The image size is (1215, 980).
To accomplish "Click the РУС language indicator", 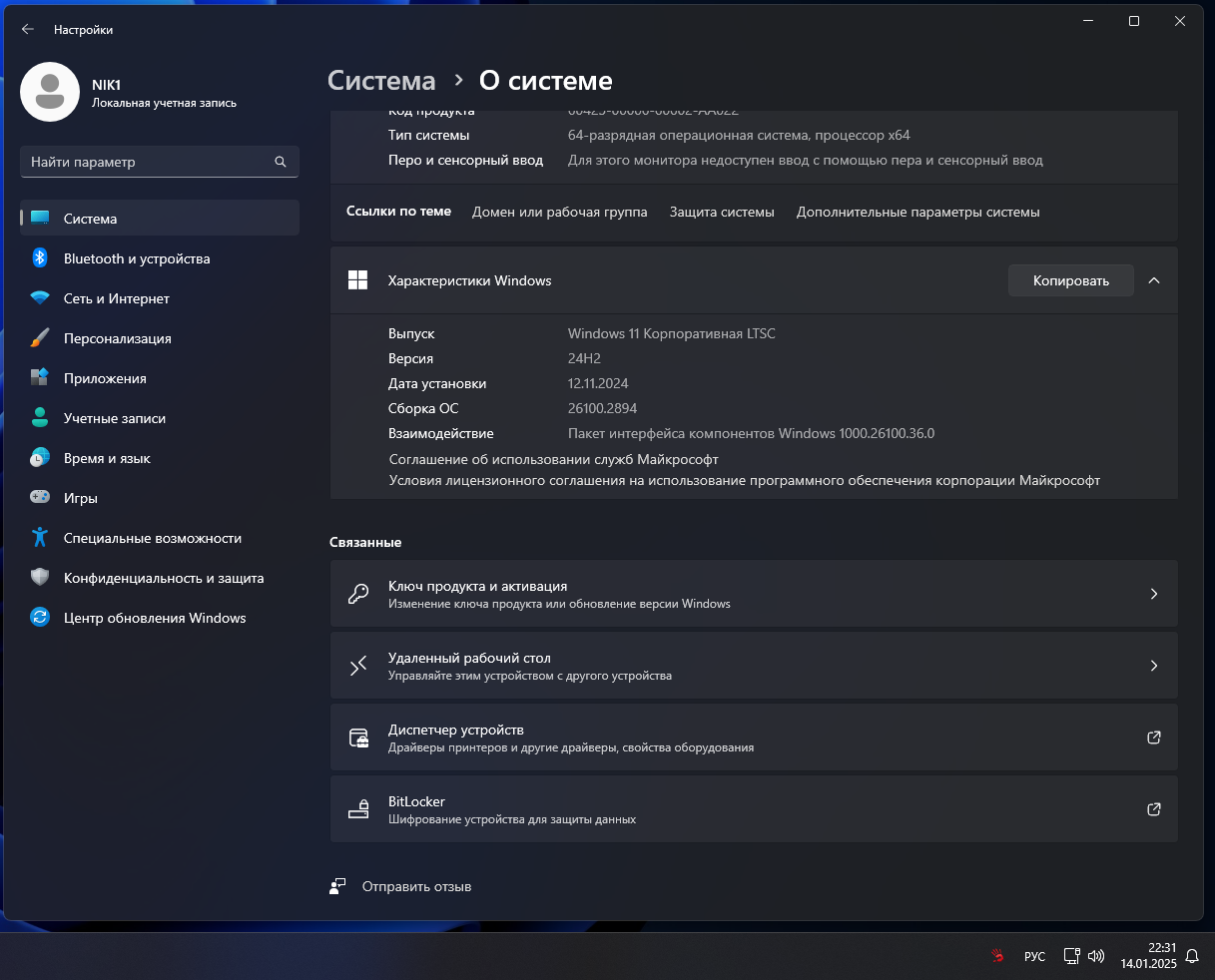I will tap(1034, 956).
